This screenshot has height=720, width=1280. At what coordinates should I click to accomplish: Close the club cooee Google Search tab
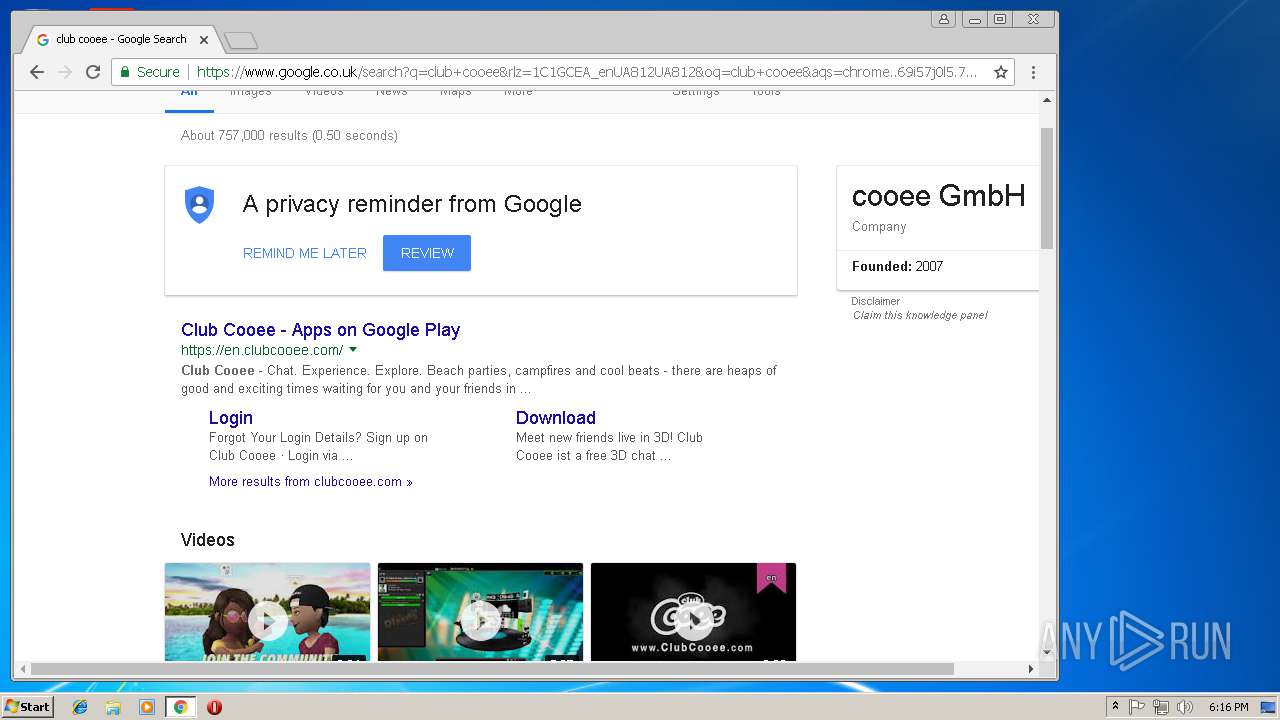click(204, 40)
